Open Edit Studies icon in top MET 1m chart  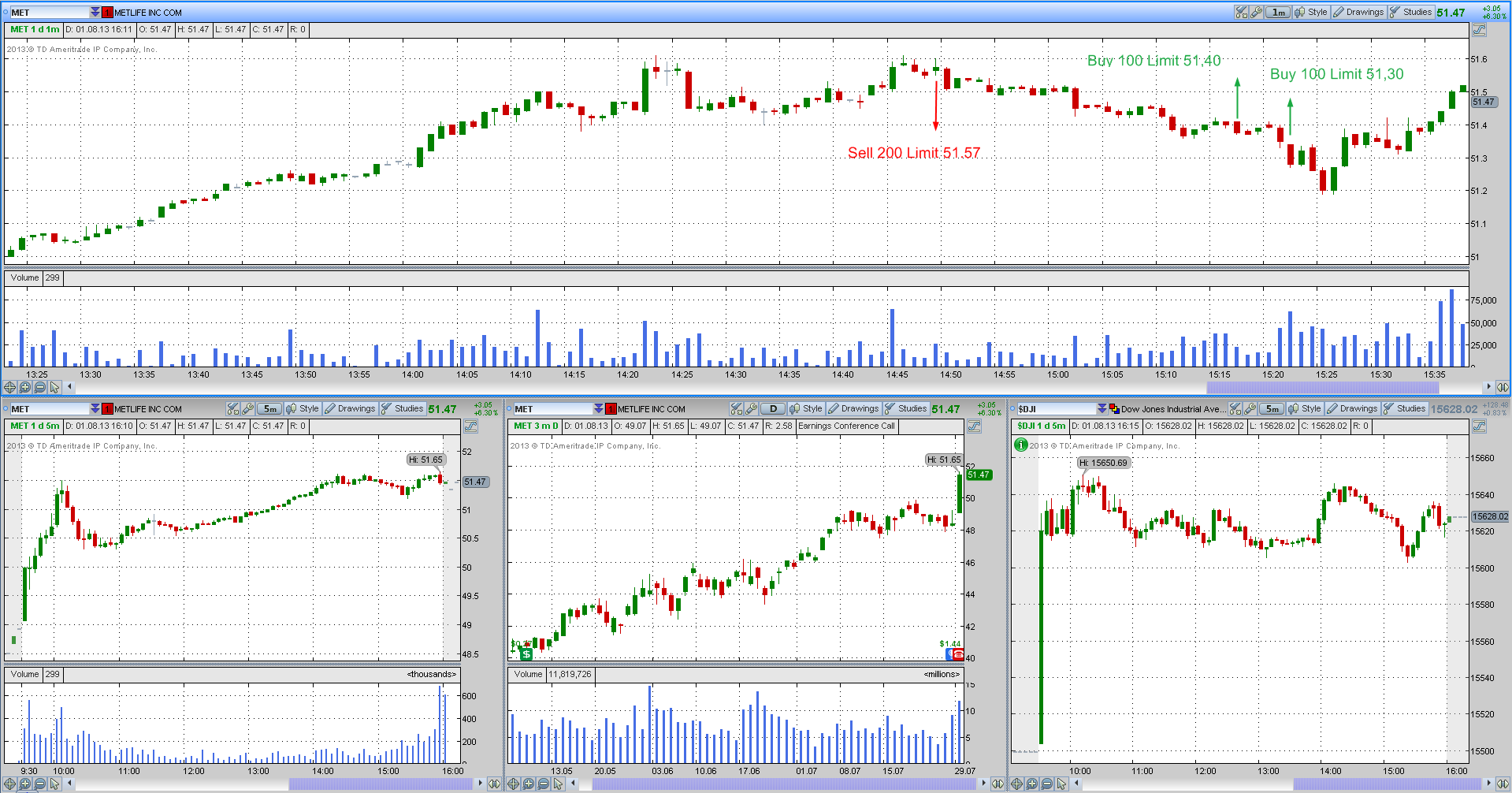(1241, 12)
